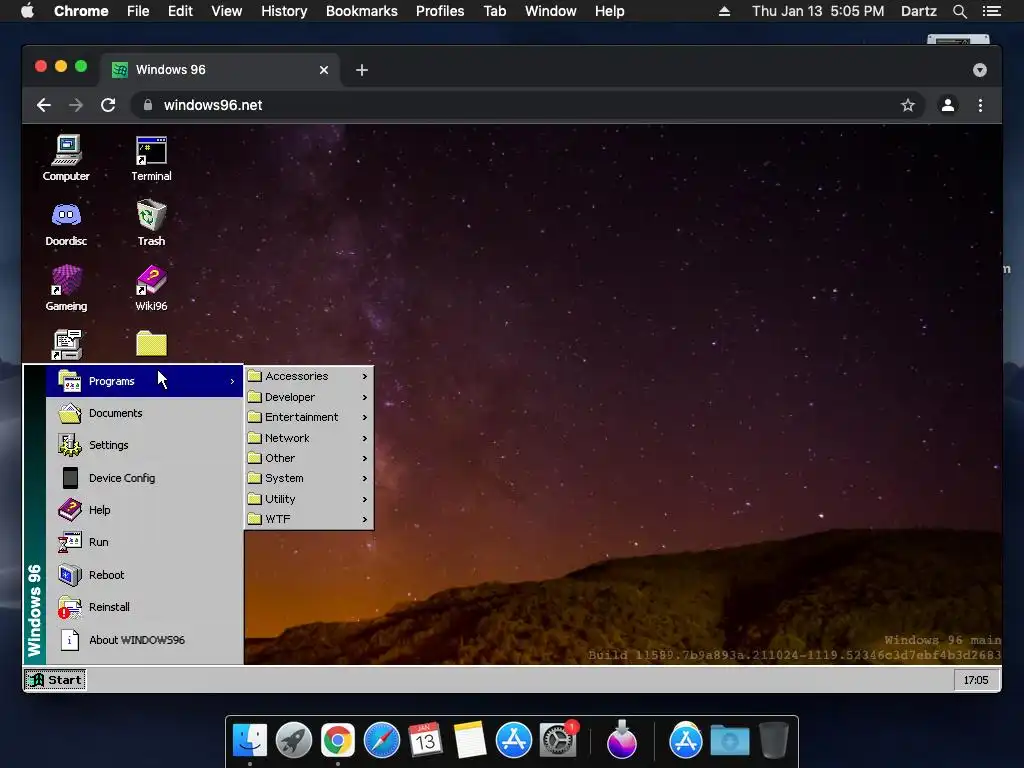This screenshot has height=768, width=1024.
Task: Open Notes from the Dock
Action: click(469, 740)
